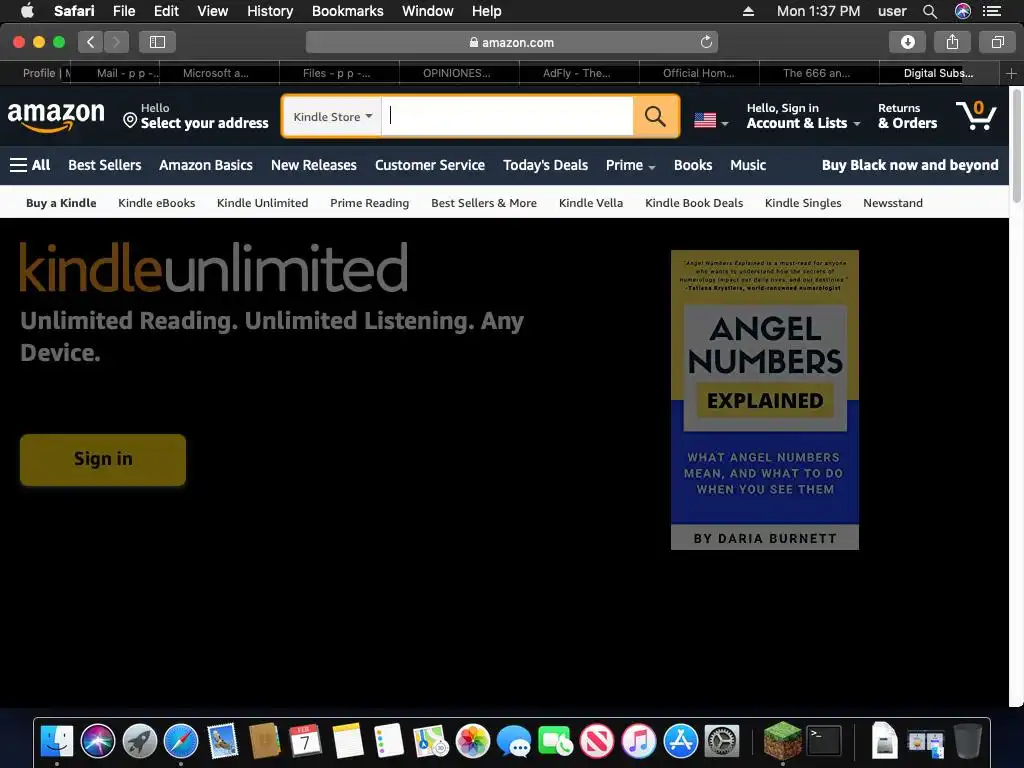The image size is (1024, 768).
Task: Open the shopping cart icon
Action: (976, 116)
